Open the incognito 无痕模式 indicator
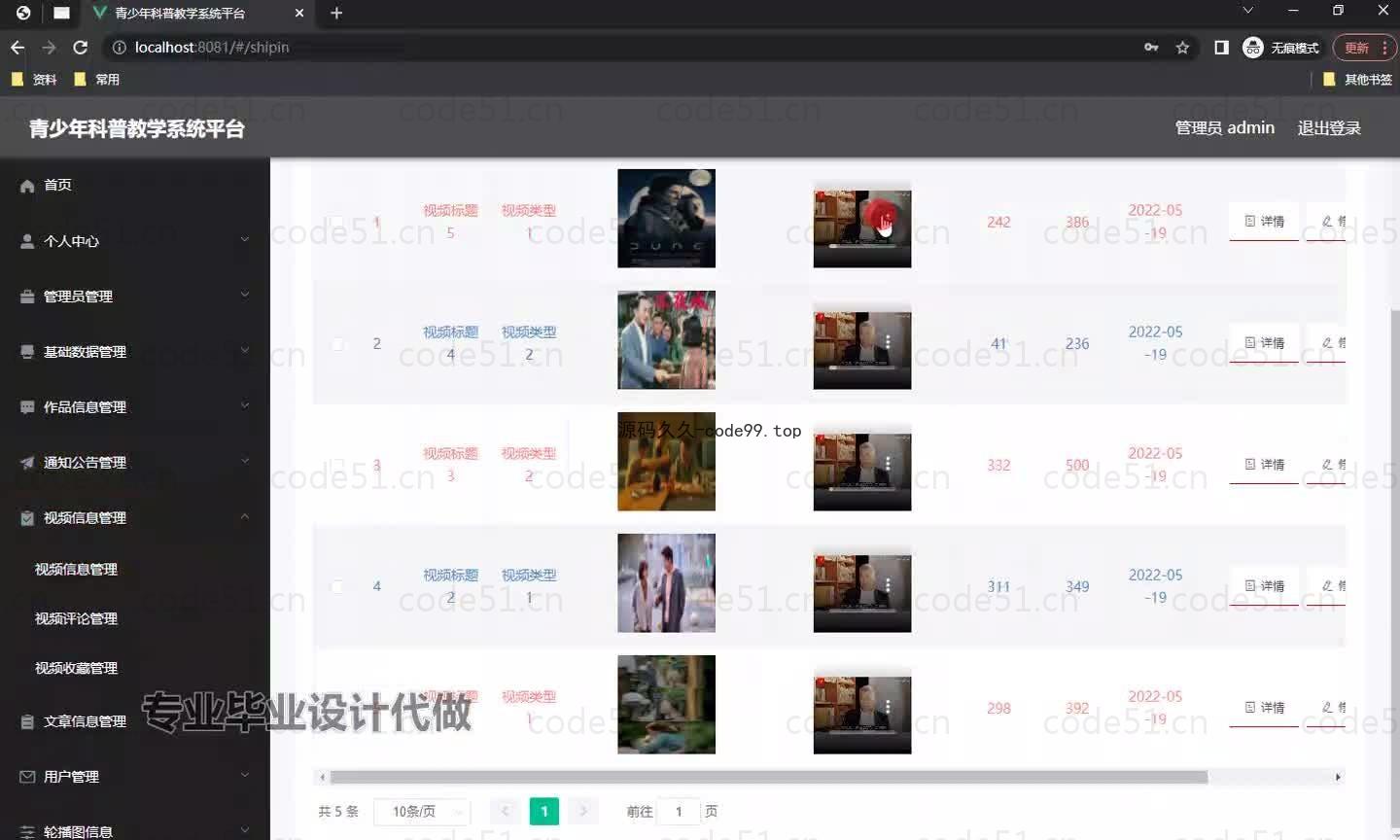The image size is (1400, 840). pyautogui.click(x=1280, y=47)
